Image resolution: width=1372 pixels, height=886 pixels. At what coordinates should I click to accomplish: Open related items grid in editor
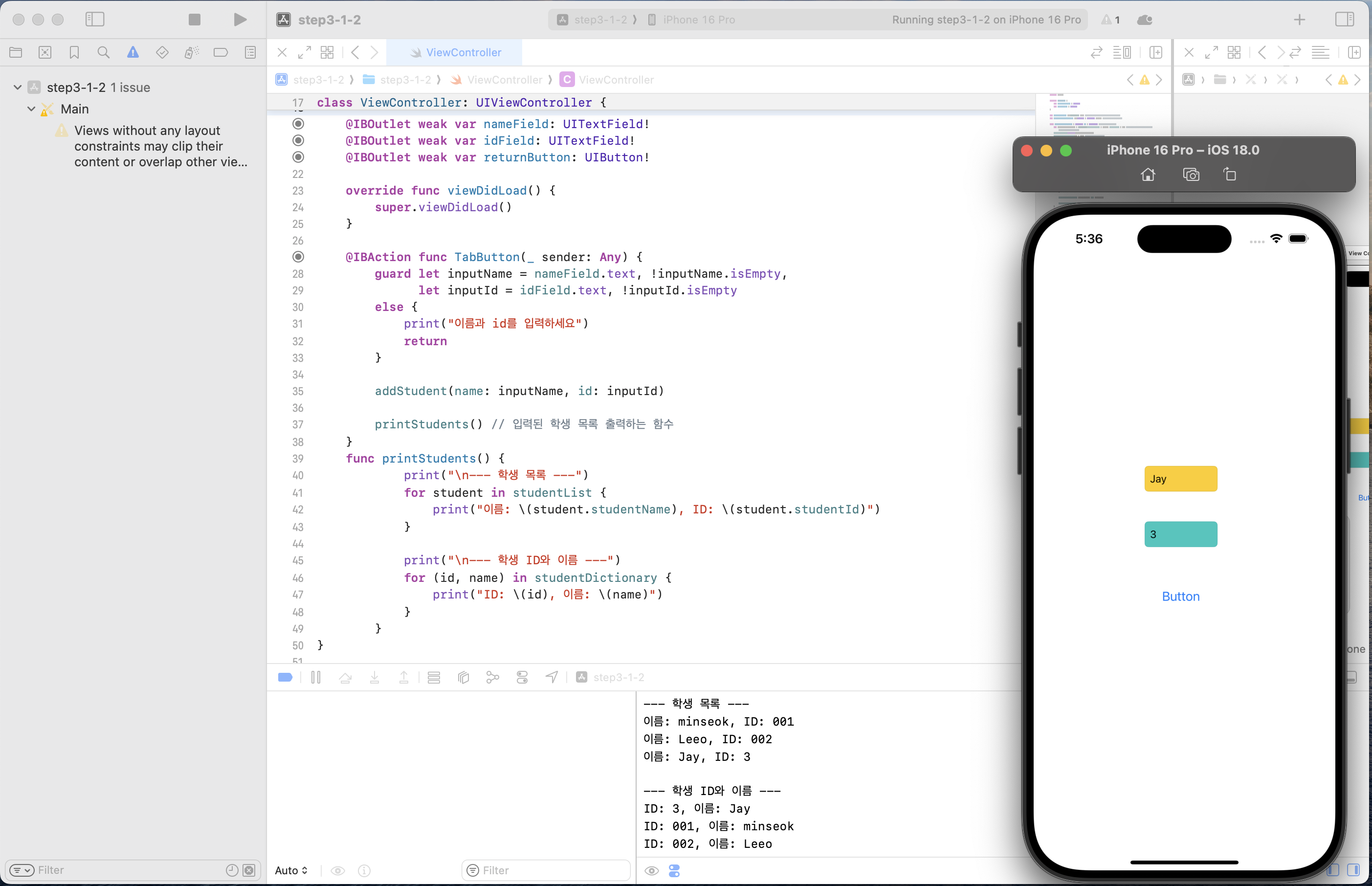(327, 52)
